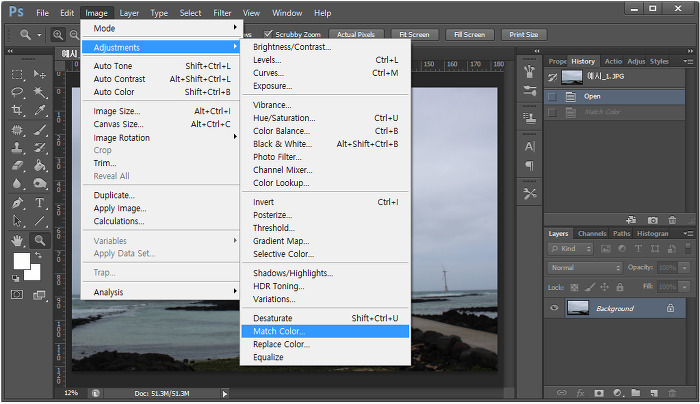The width and height of the screenshot is (700, 404).
Task: Switch to the Channels tab
Action: point(592,233)
